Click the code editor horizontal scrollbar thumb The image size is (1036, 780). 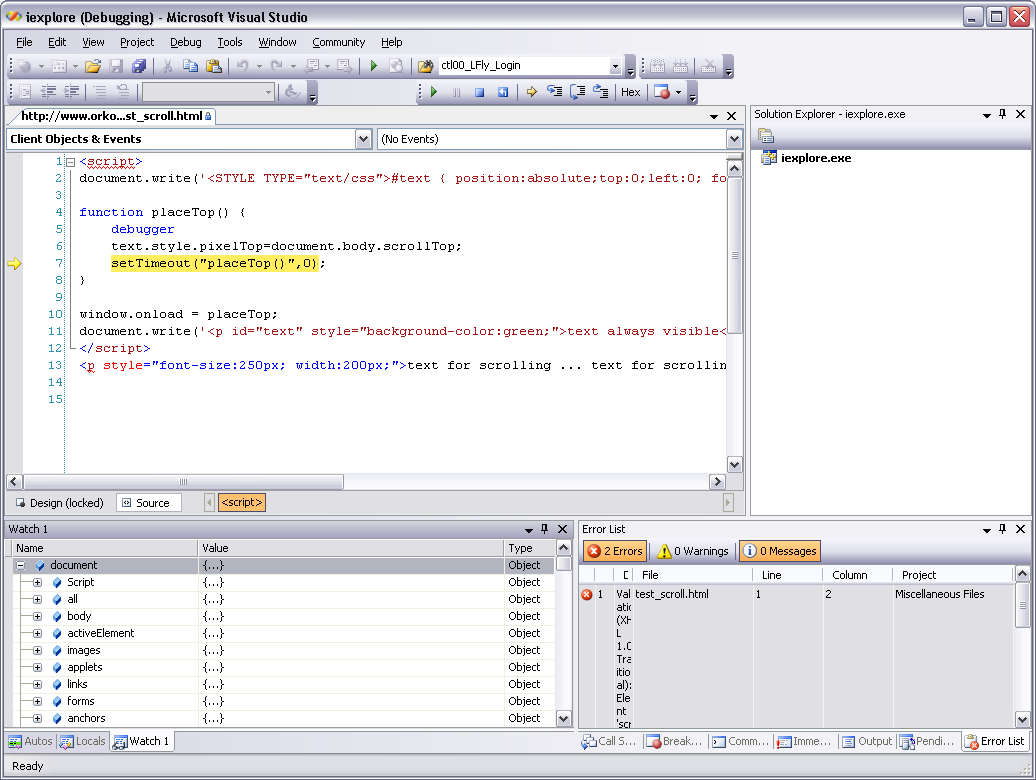pyautogui.click(x=183, y=481)
